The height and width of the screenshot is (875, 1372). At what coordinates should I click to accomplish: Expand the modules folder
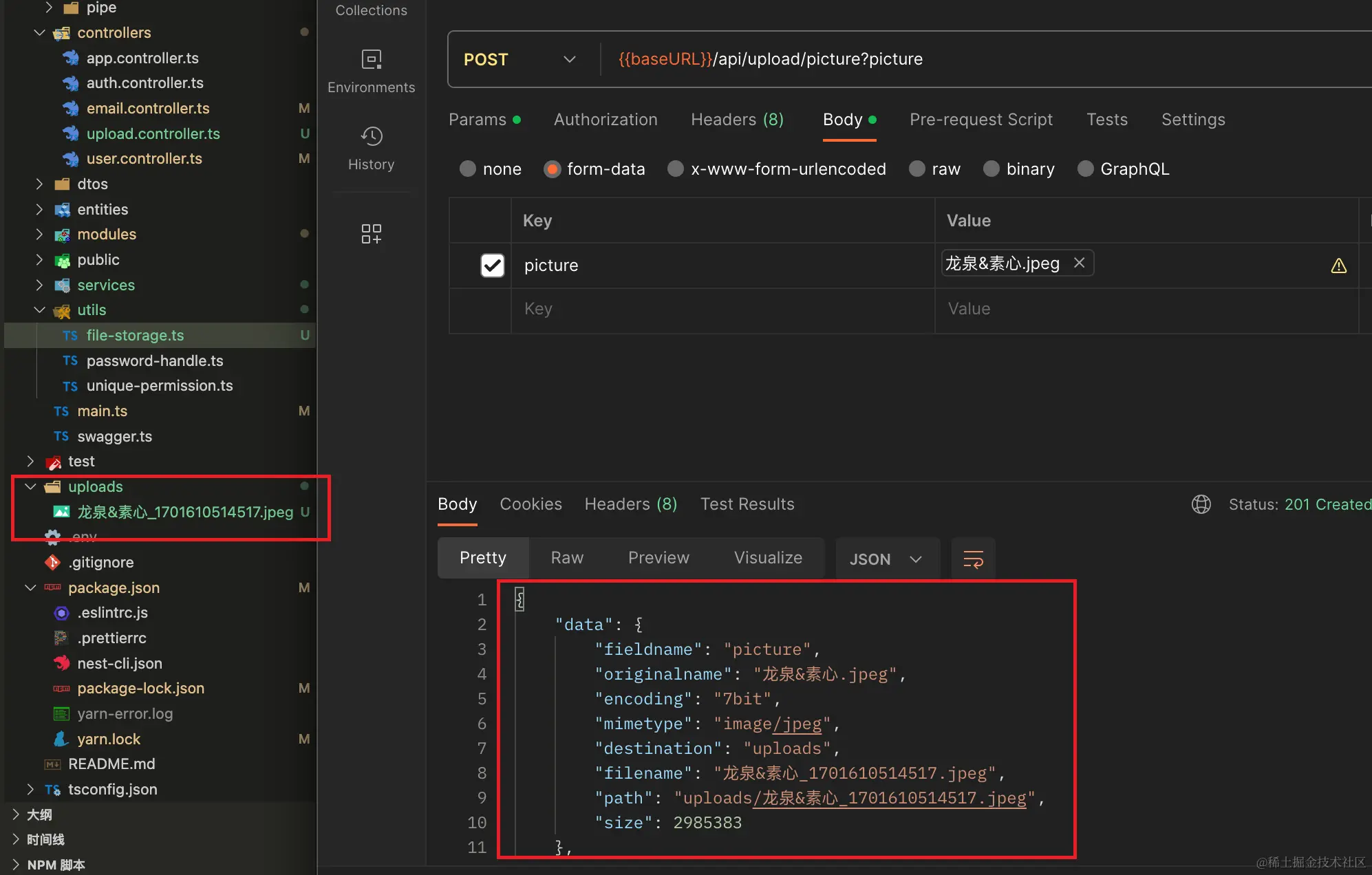[x=39, y=234]
